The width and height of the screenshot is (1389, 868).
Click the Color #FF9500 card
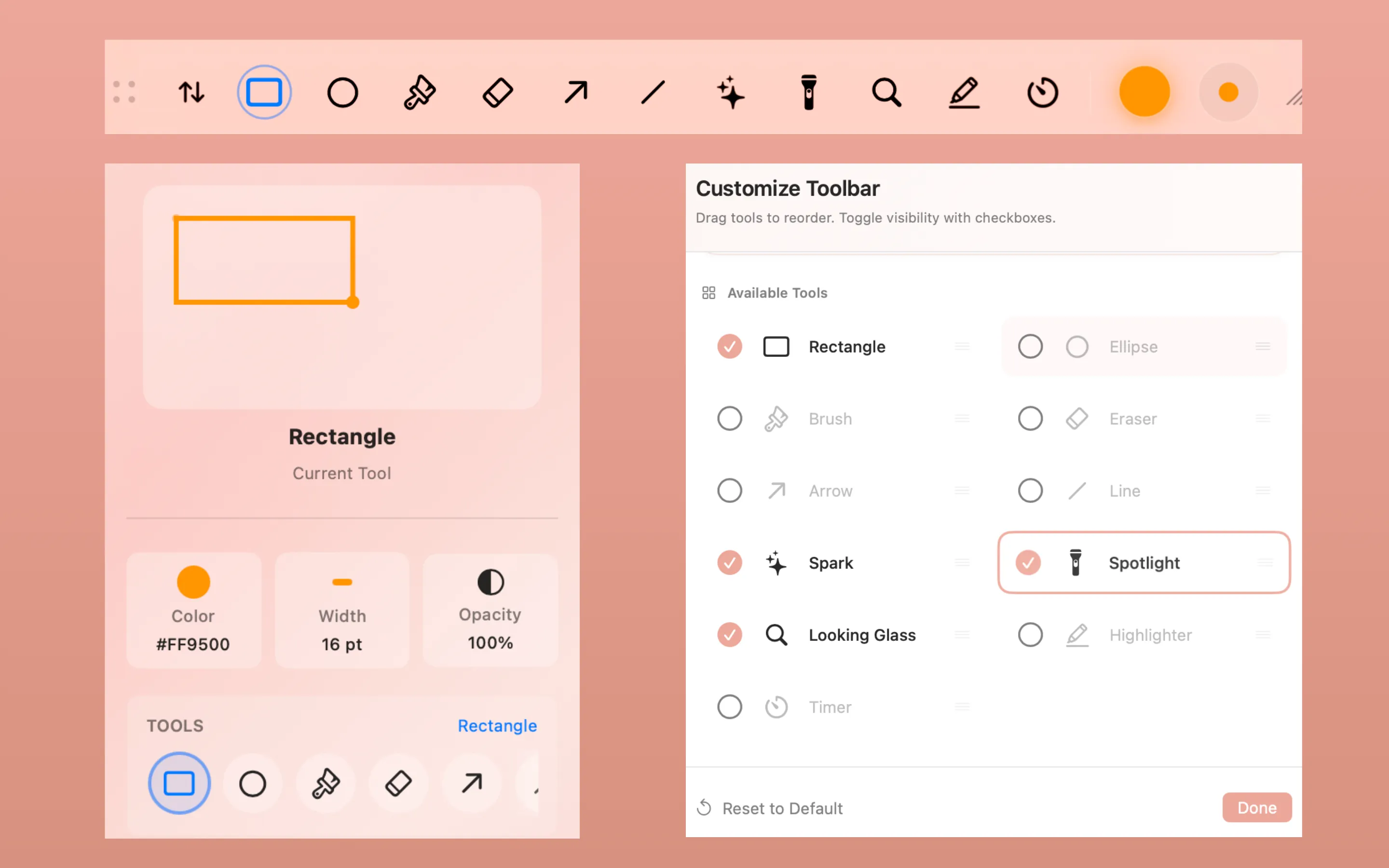coord(193,610)
